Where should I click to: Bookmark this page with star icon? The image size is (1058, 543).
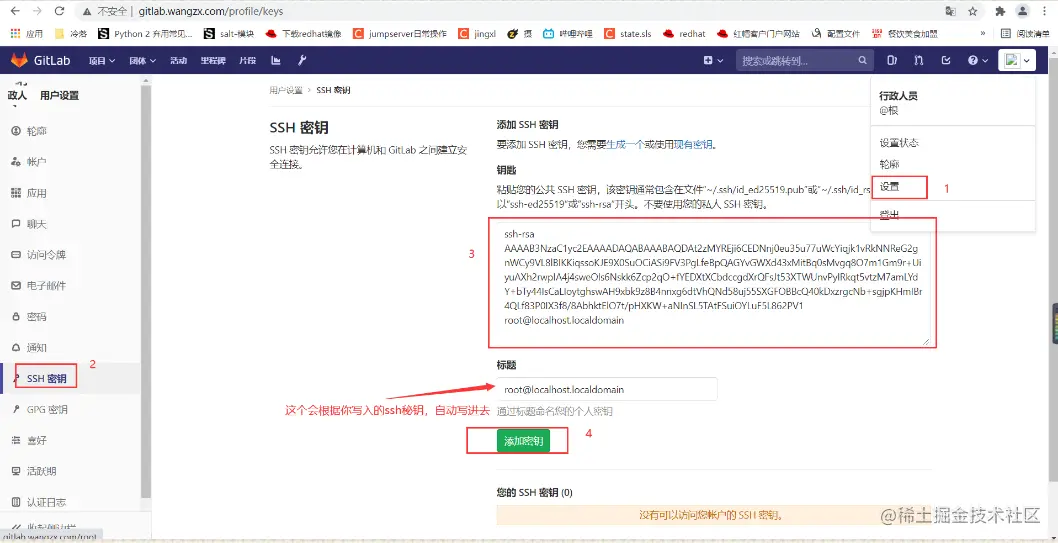pos(972,11)
